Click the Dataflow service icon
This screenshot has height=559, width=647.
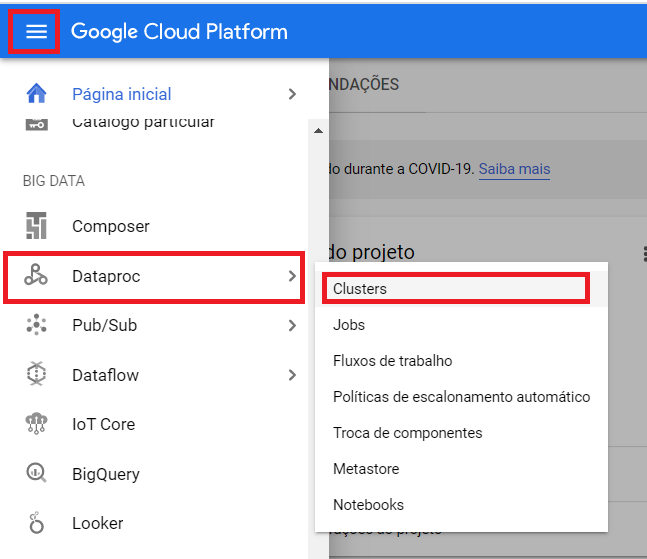tap(37, 374)
